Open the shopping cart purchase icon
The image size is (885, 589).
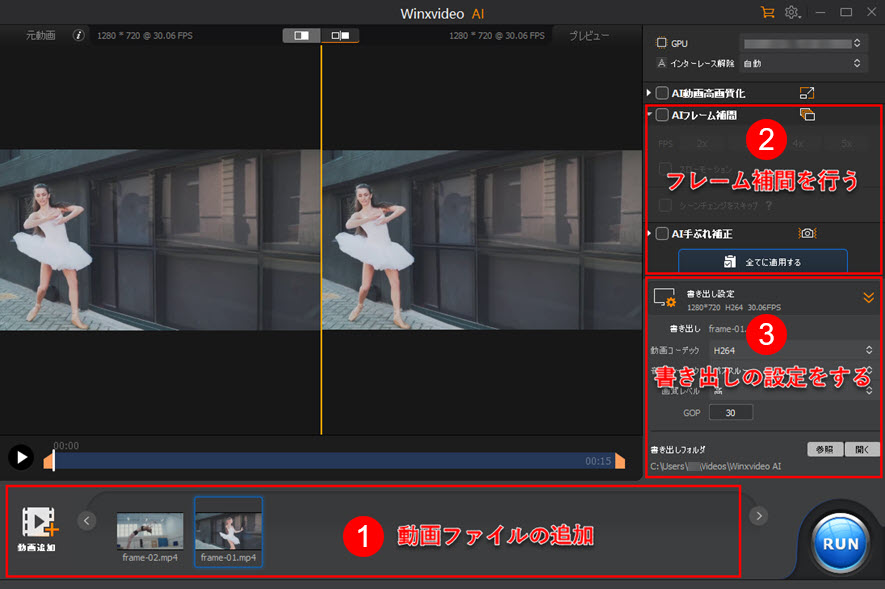[x=767, y=12]
